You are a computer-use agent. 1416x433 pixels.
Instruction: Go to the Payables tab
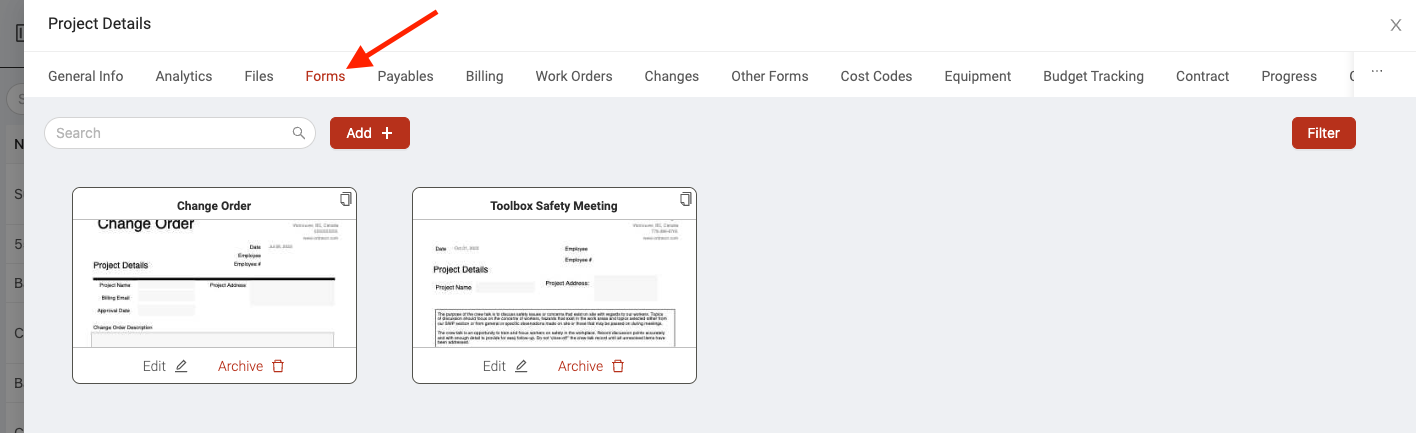(405, 76)
